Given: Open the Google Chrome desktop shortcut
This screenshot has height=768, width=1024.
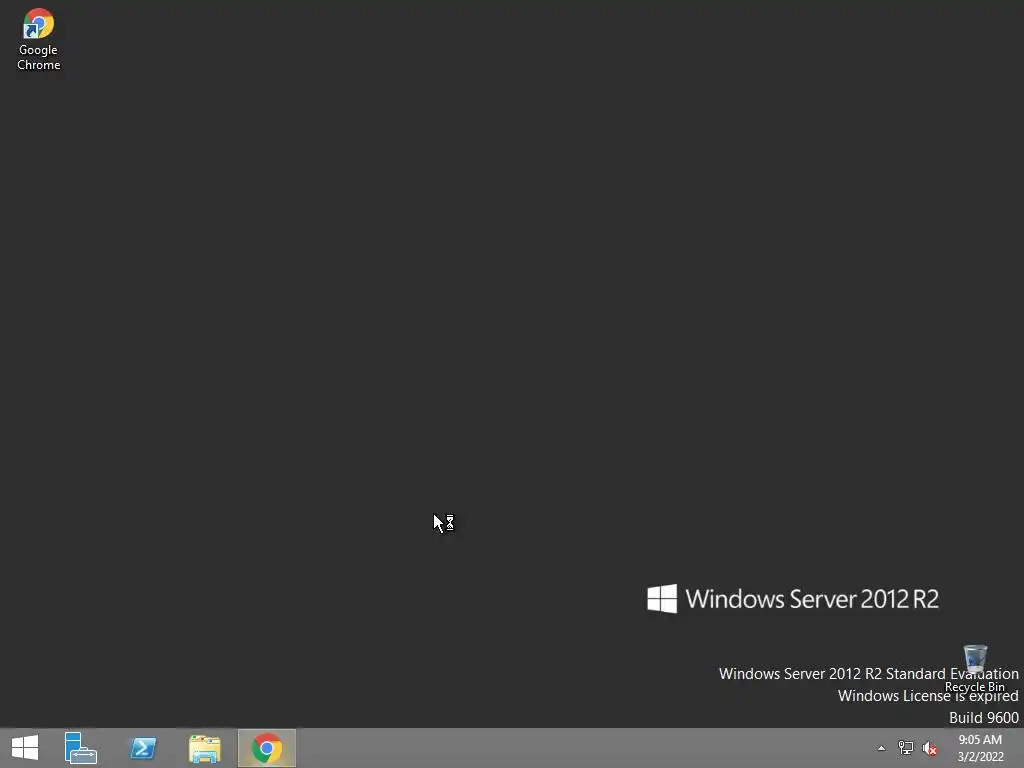Looking at the screenshot, I should 39,39.
